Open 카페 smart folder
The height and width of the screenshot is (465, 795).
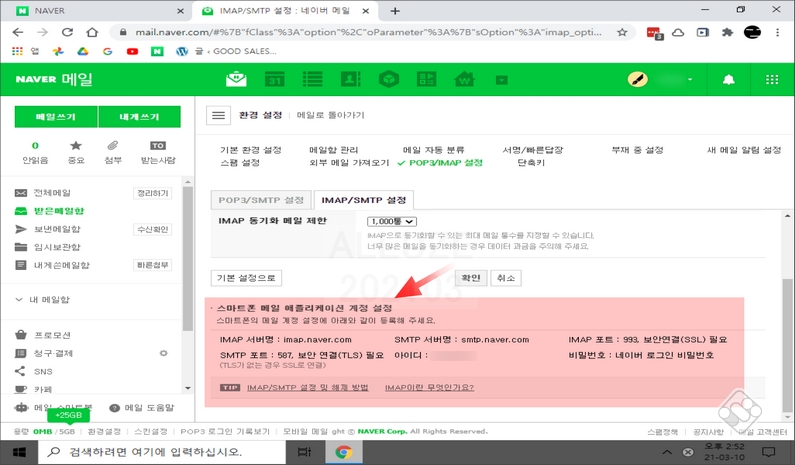pyautogui.click(x=43, y=389)
